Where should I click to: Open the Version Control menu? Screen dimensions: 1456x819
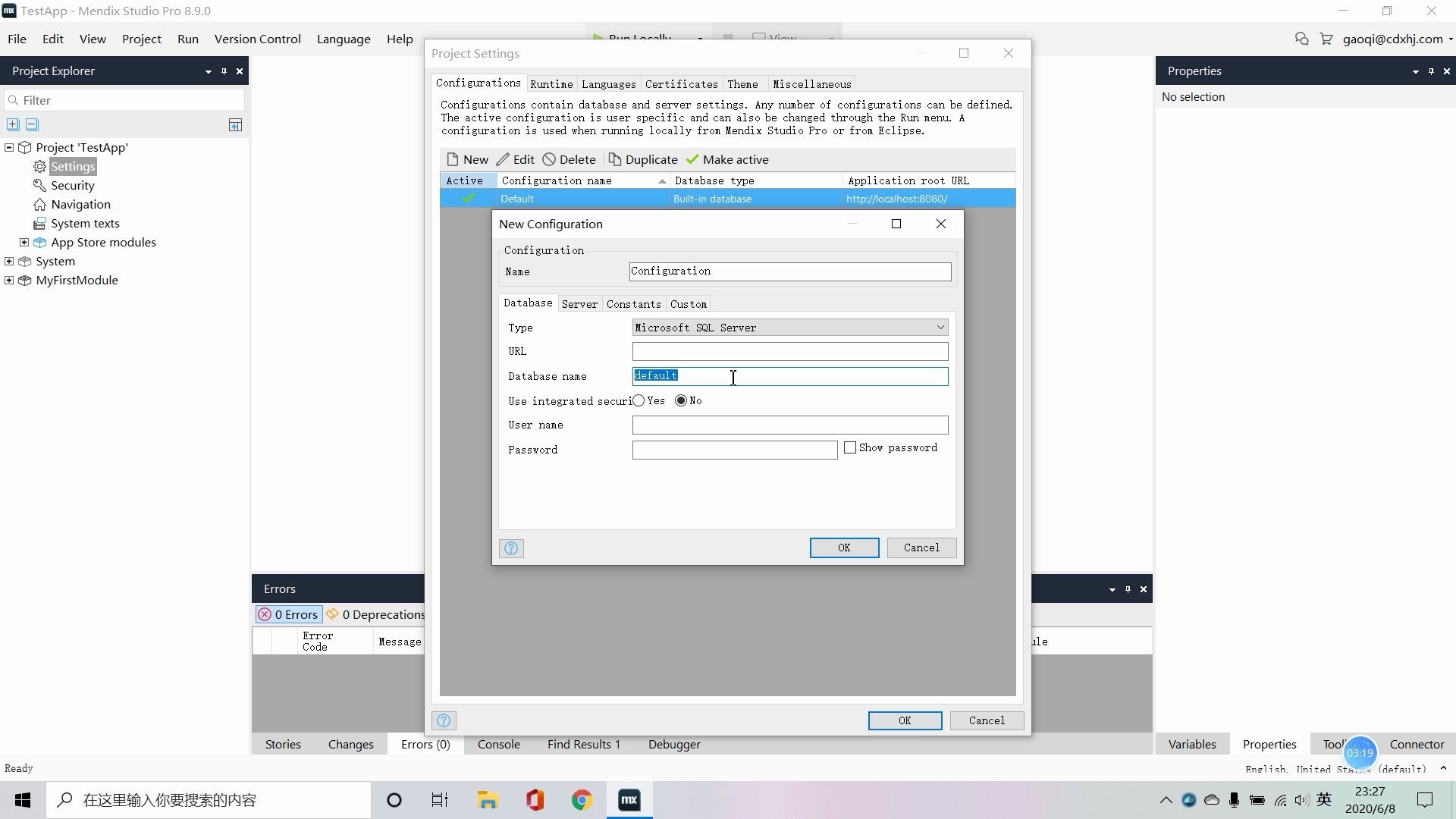(x=257, y=39)
